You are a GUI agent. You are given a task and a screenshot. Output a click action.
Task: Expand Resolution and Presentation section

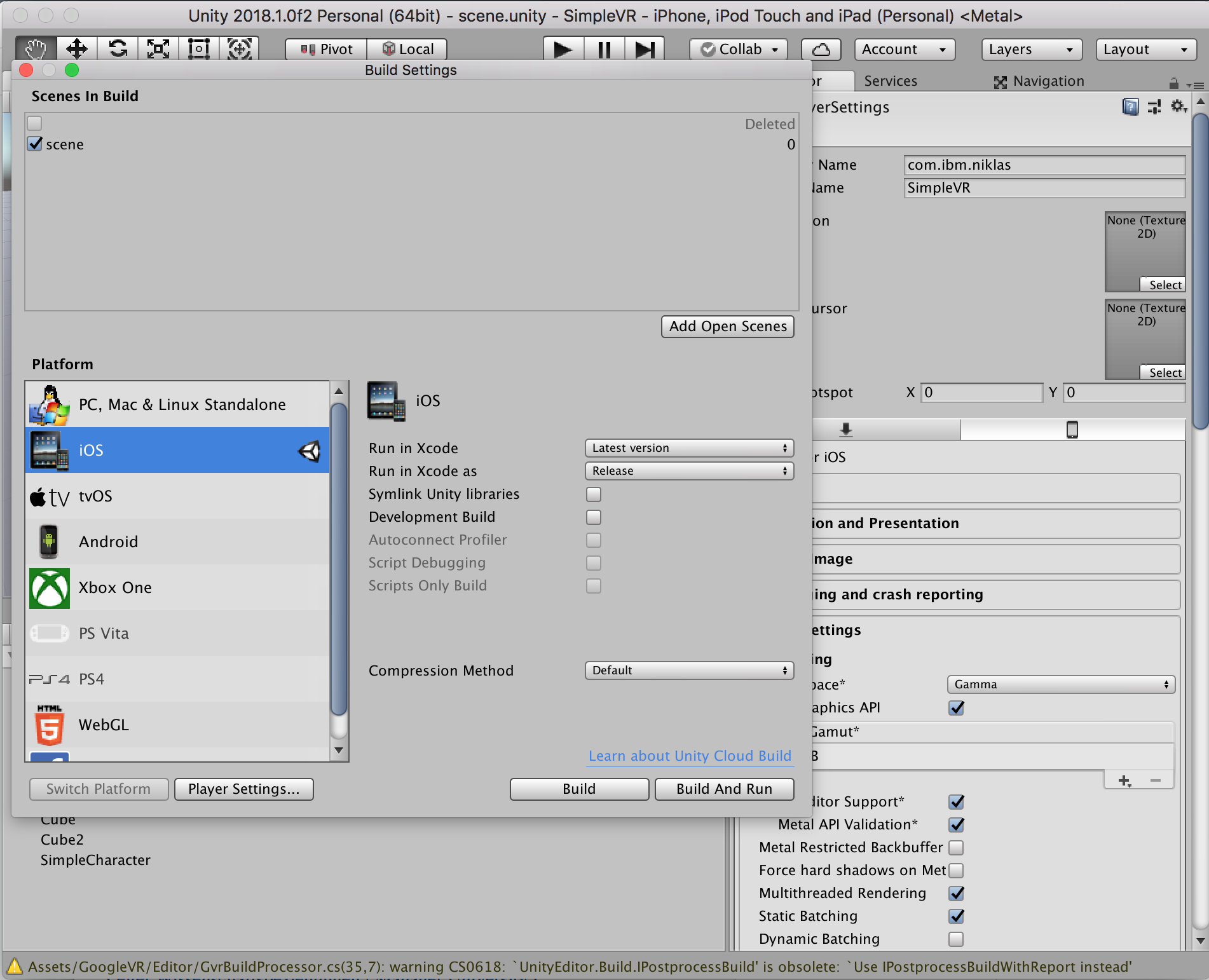996,523
